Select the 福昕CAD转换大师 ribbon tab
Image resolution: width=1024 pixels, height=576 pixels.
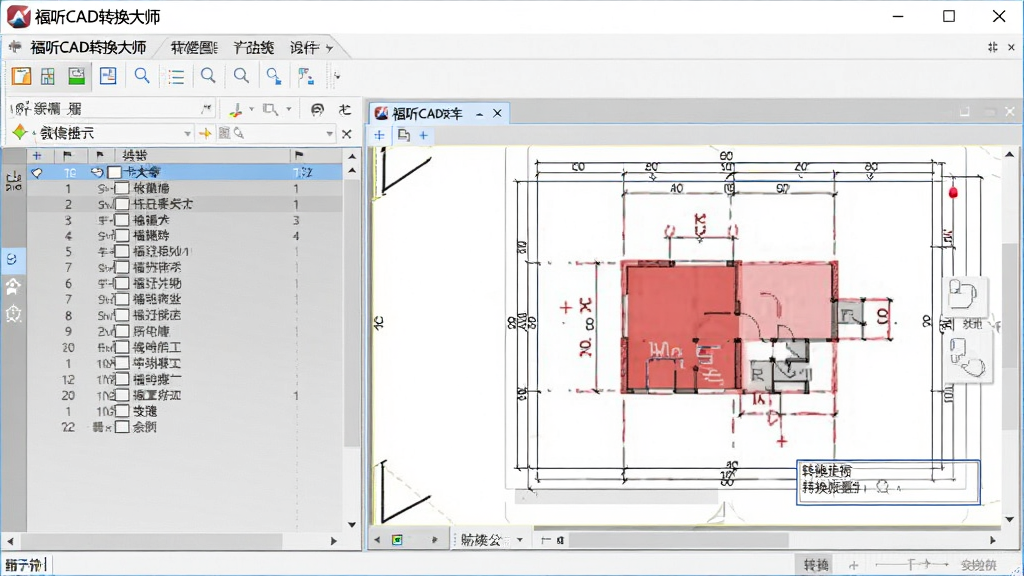[x=88, y=48]
